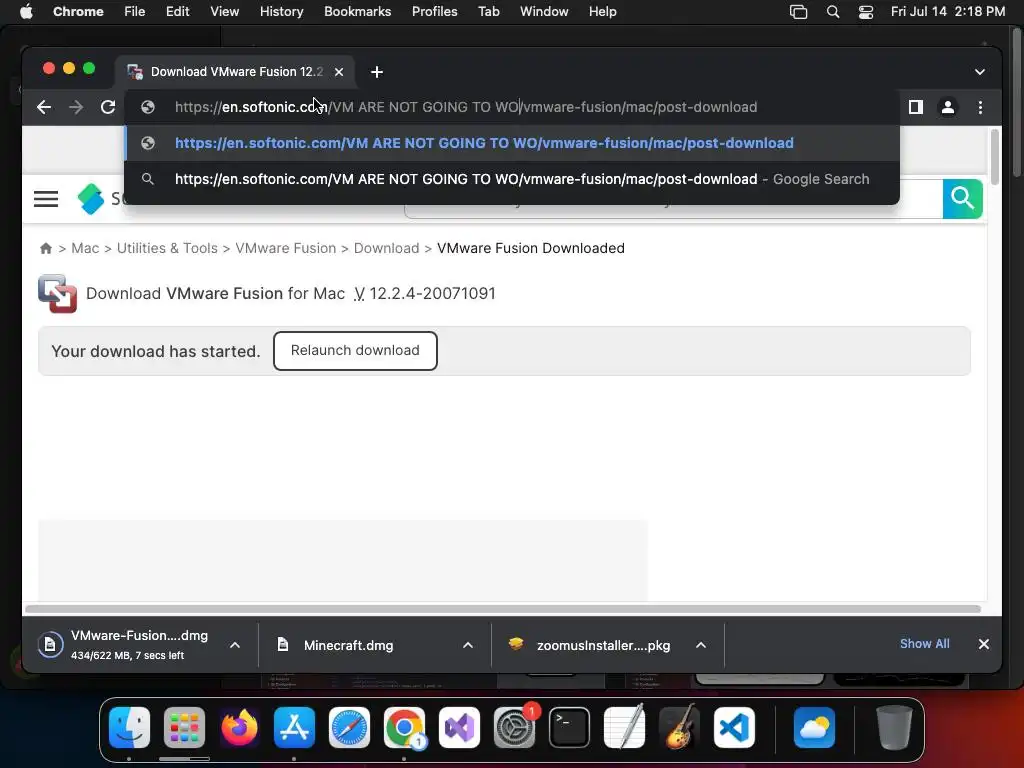Image resolution: width=1024 pixels, height=768 pixels.
Task: Click the date and time display
Action: (948, 12)
